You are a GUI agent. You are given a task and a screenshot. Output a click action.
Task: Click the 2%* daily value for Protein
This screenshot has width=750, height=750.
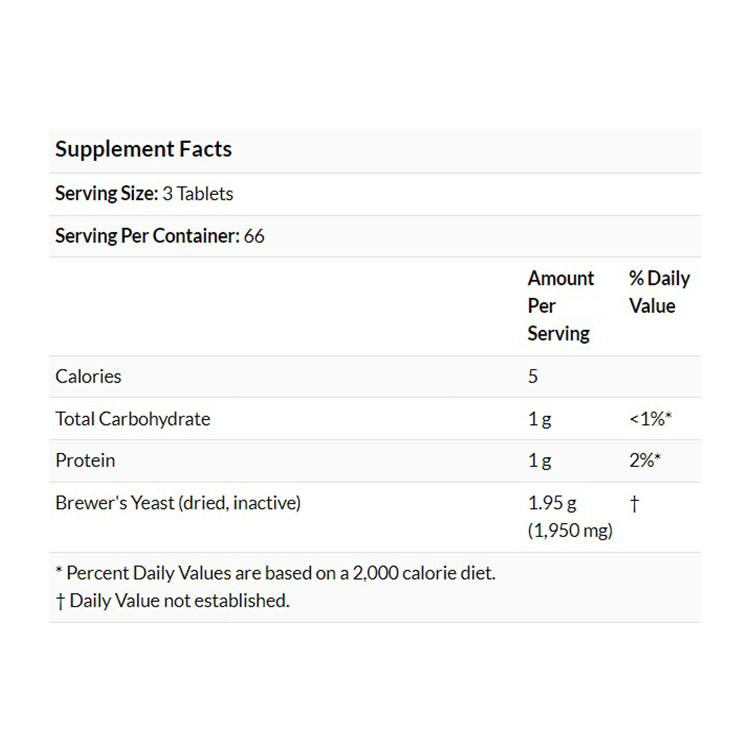[x=645, y=461]
